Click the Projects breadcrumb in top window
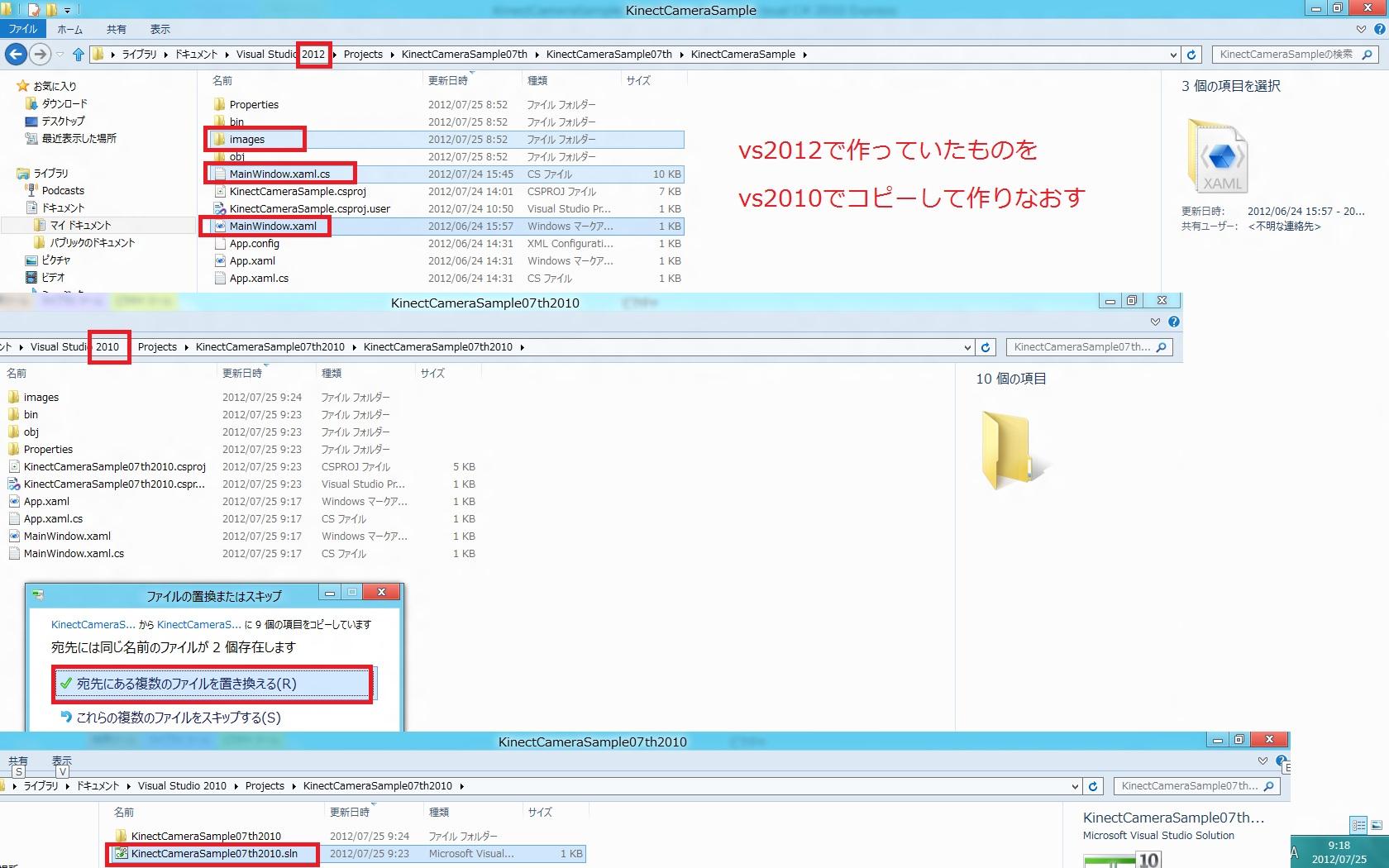This screenshot has width=1389, height=868. coord(363,55)
